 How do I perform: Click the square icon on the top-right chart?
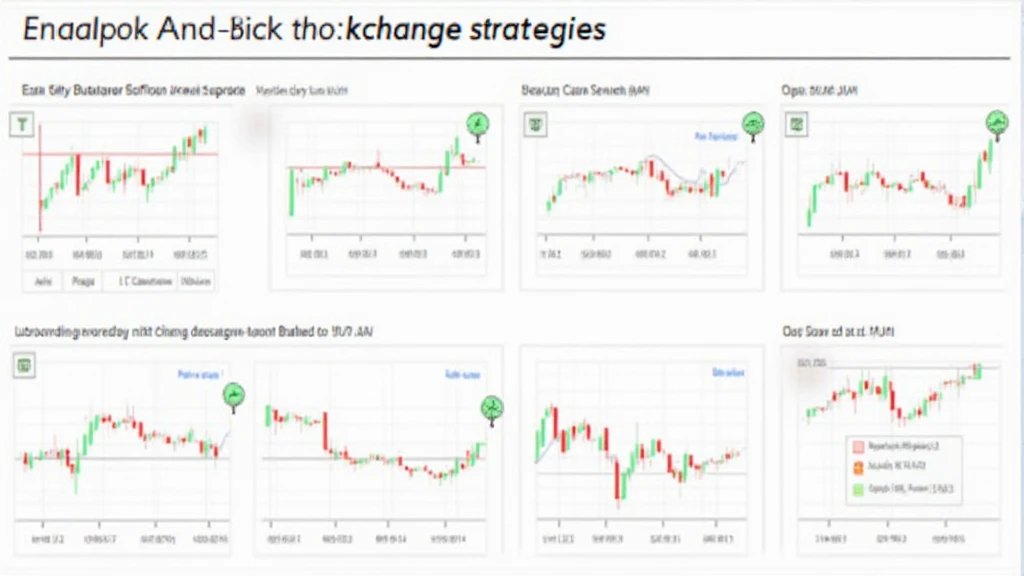pyautogui.click(x=797, y=124)
